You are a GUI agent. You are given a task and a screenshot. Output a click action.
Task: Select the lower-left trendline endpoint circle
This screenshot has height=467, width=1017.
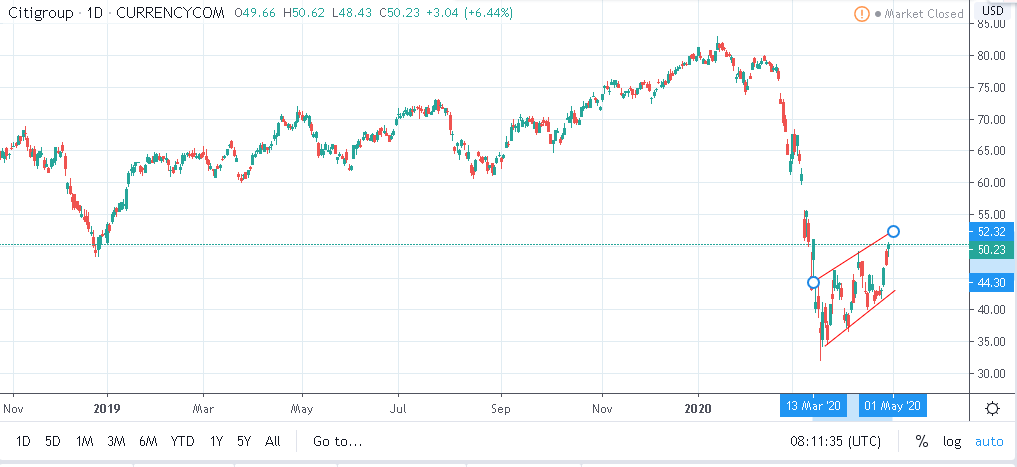pos(813,283)
